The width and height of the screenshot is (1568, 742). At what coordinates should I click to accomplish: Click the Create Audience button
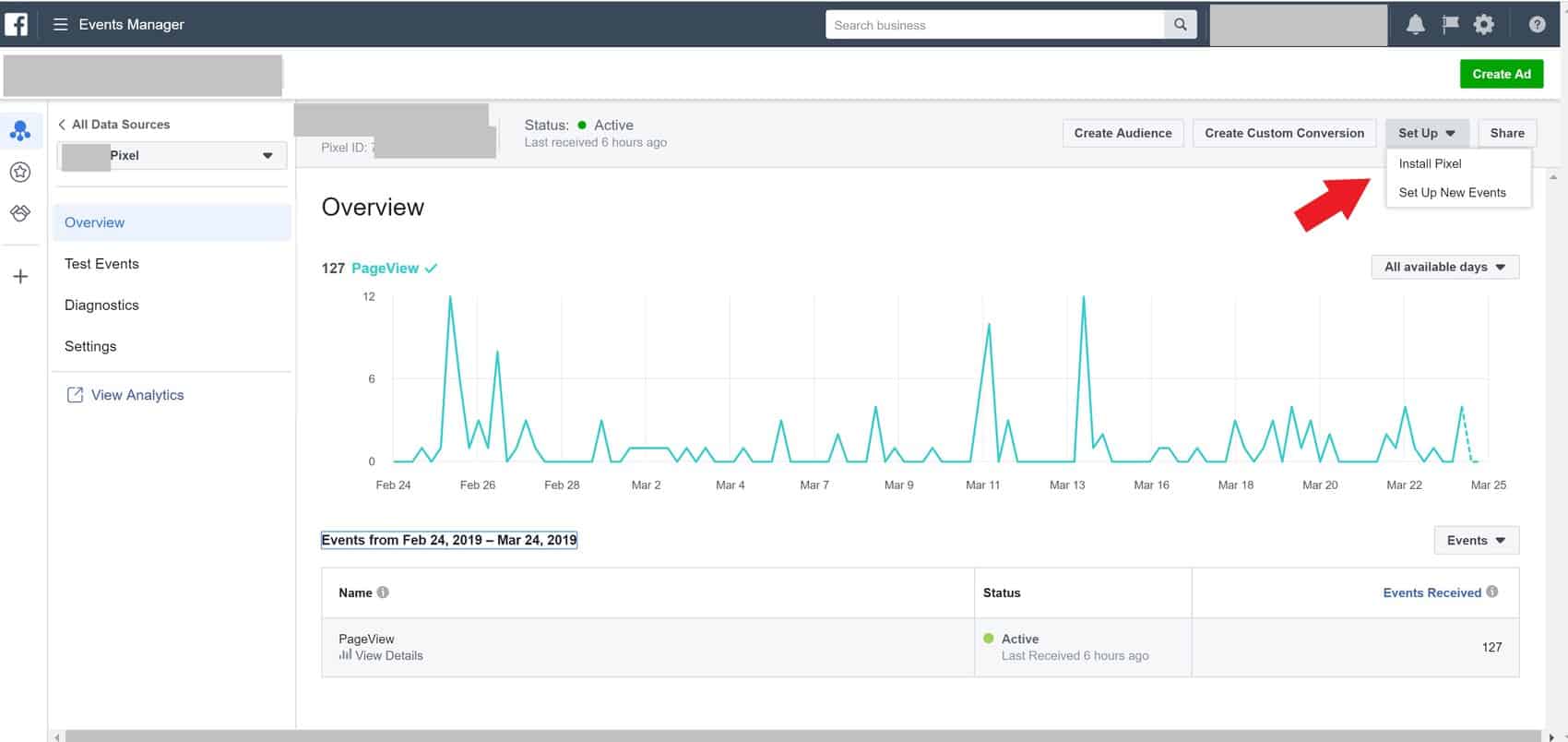1123,133
